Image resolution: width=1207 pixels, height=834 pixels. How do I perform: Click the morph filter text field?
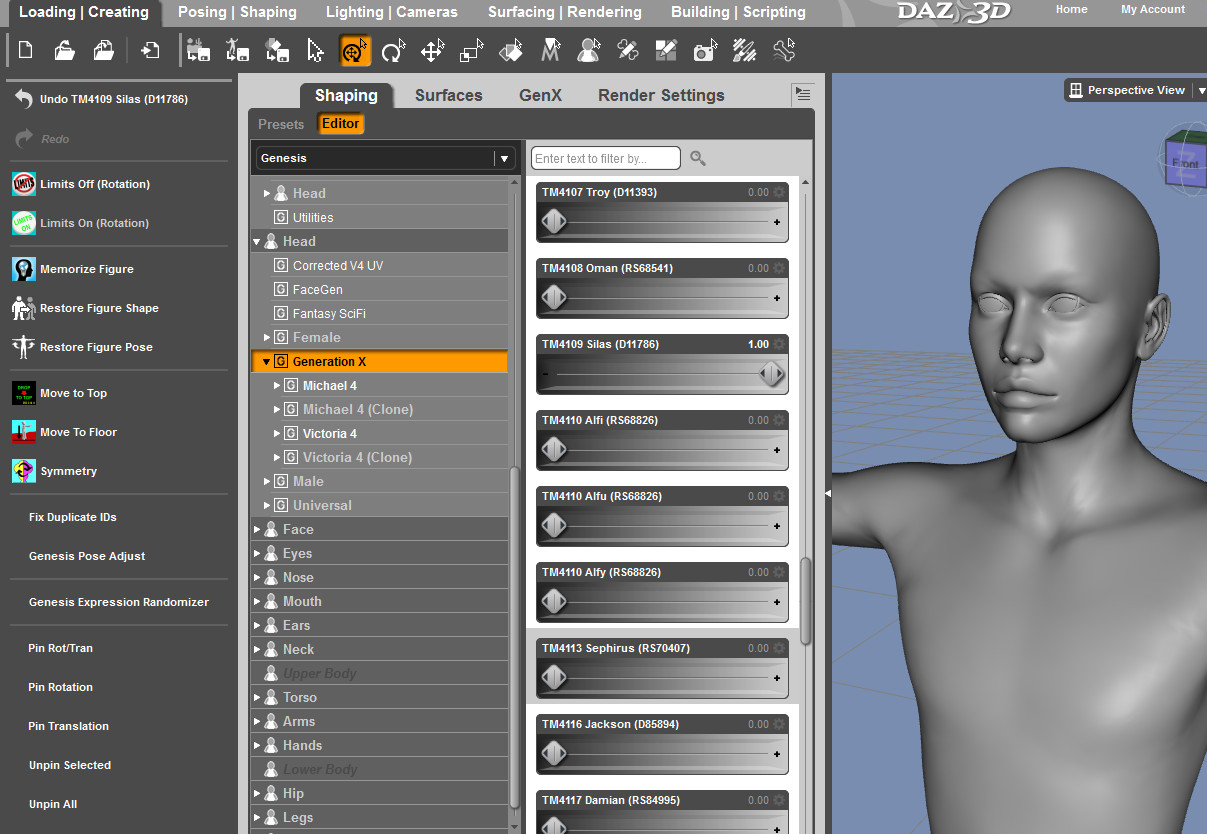pos(606,158)
